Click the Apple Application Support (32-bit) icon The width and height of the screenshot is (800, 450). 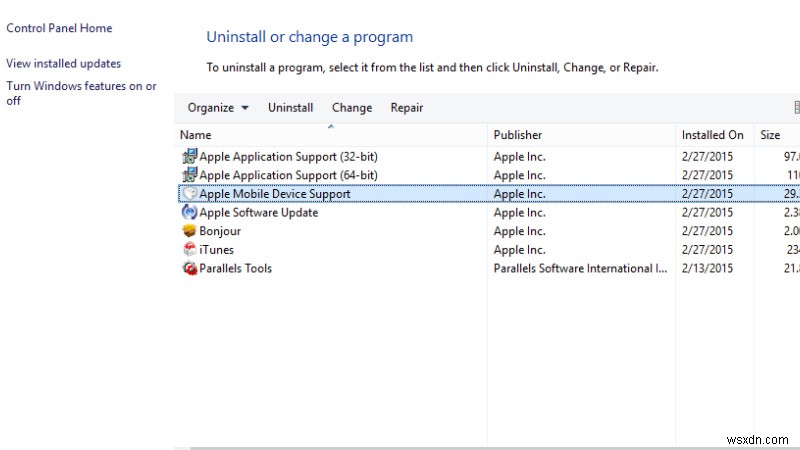189,156
